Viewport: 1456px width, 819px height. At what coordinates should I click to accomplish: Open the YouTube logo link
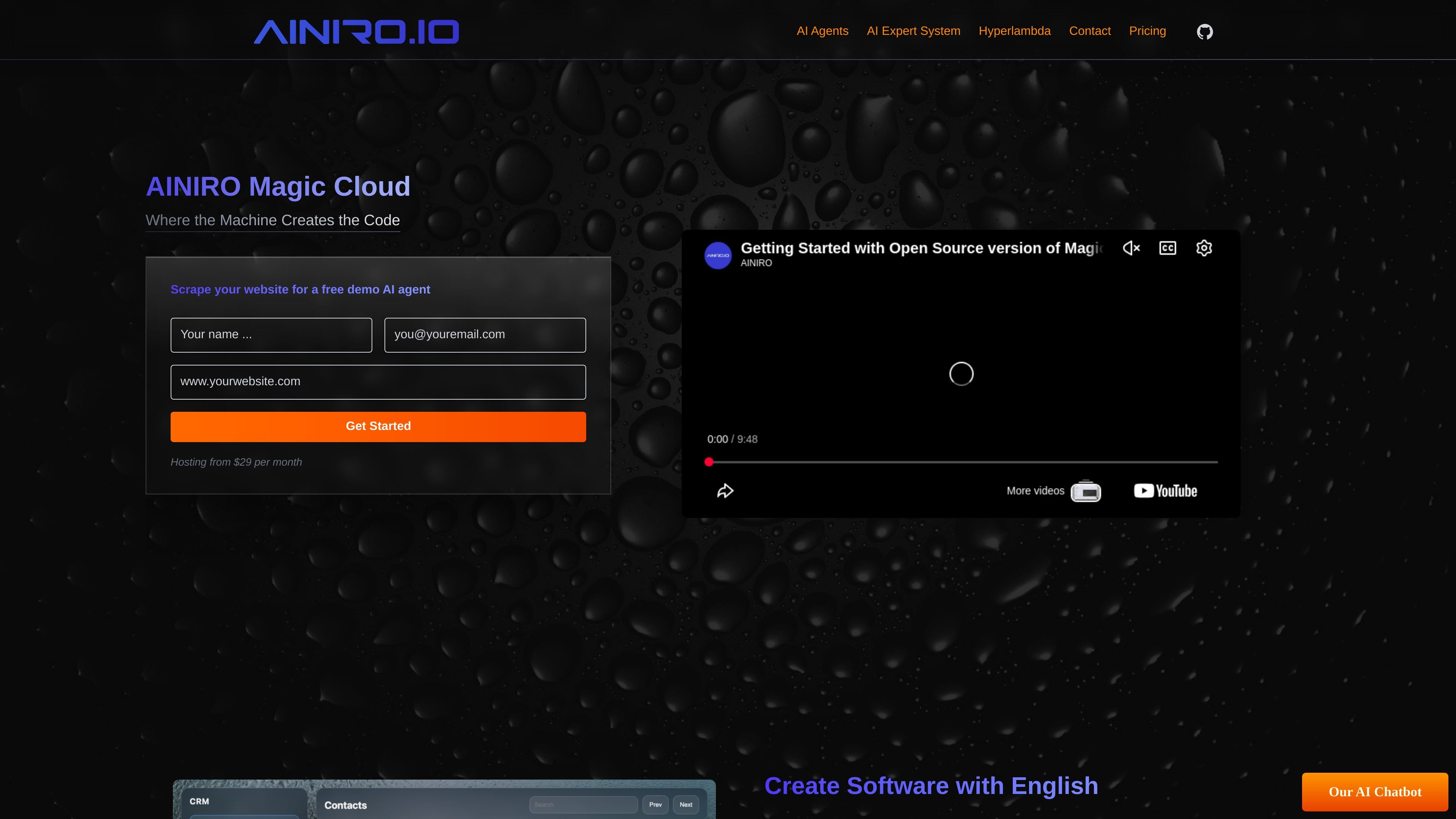1166,491
